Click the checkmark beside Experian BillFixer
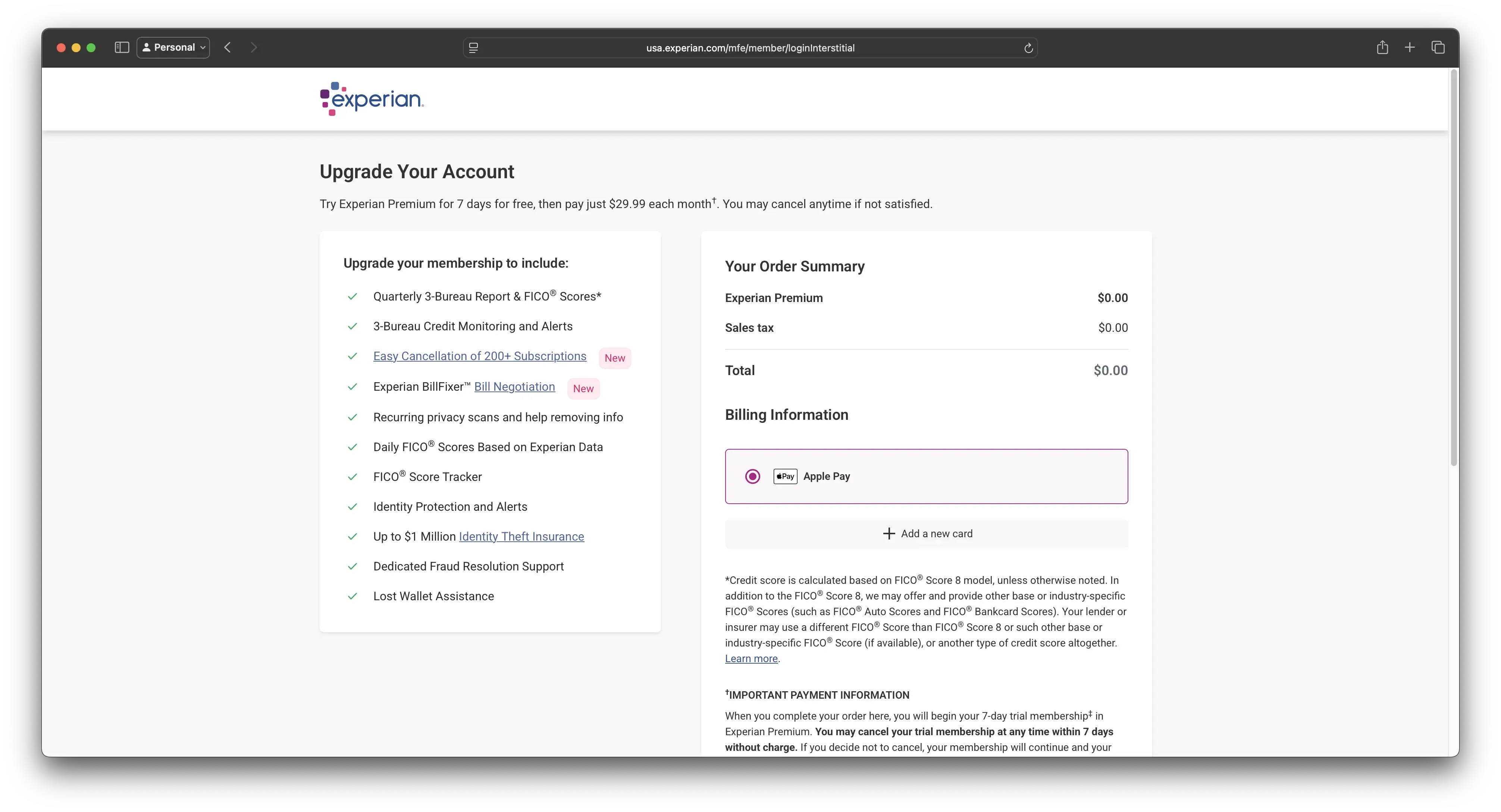Viewport: 1501px width, 812px height. click(352, 387)
